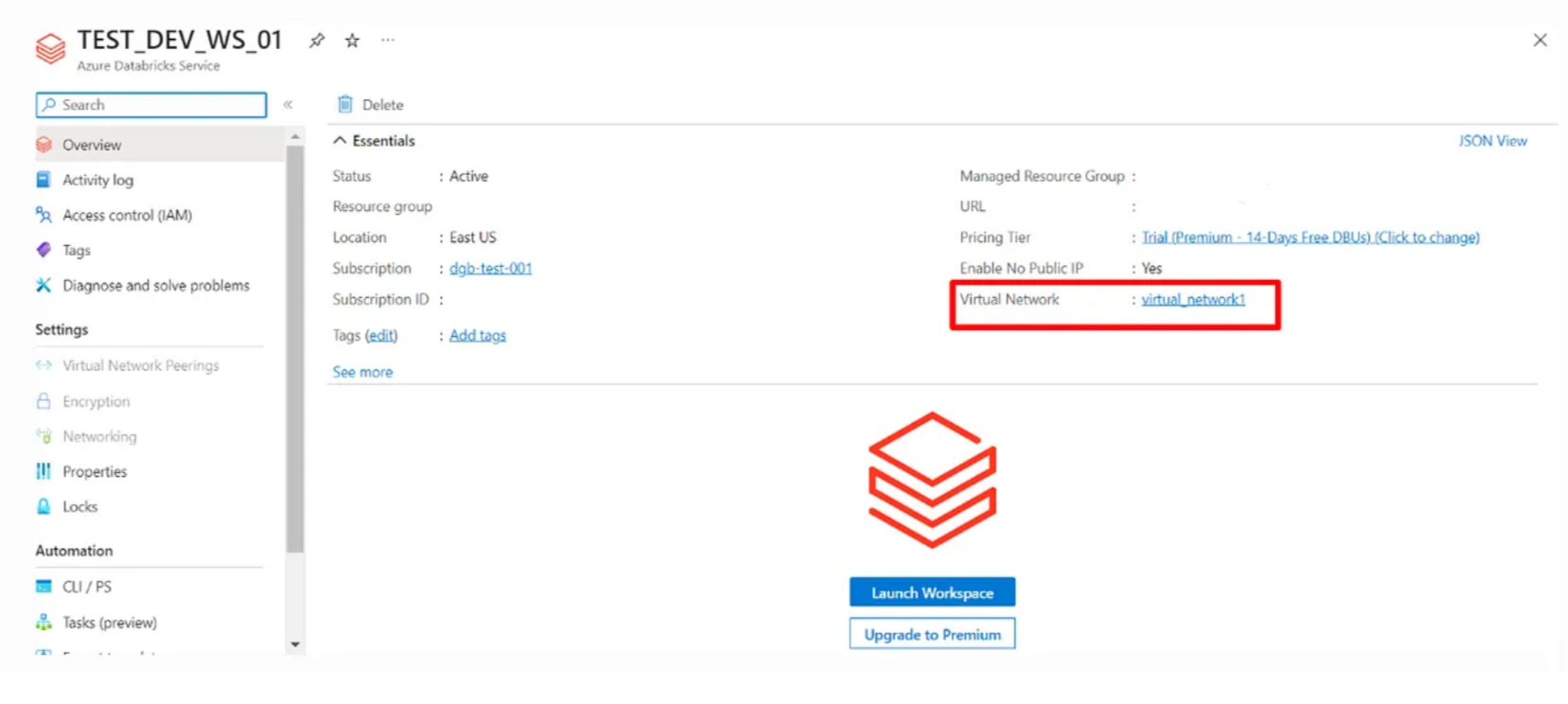Collapse the sidebar with double chevron
Screen dimensions: 1568x704
(x=288, y=104)
